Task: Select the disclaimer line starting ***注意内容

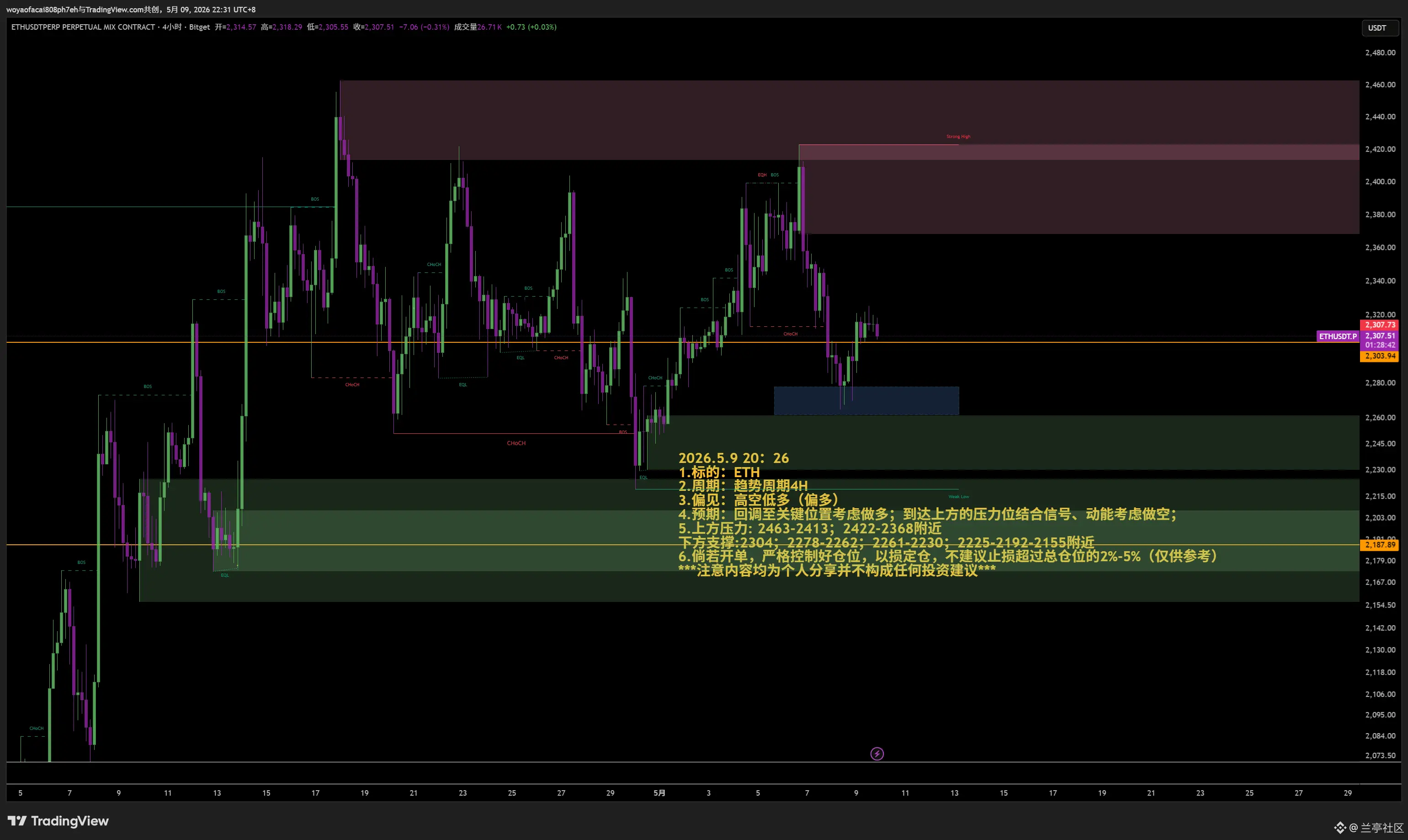Action: [837, 570]
